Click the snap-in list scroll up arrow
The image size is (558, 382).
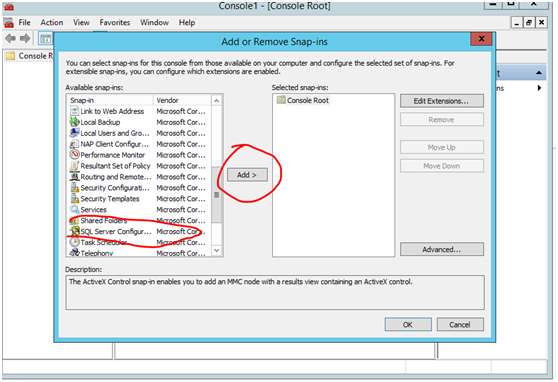click(216, 101)
